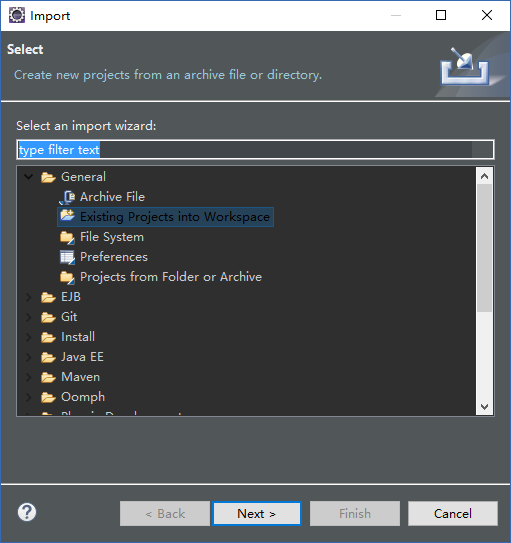The height and width of the screenshot is (543, 511).
Task: Expand the EJB category
Action: (x=29, y=297)
